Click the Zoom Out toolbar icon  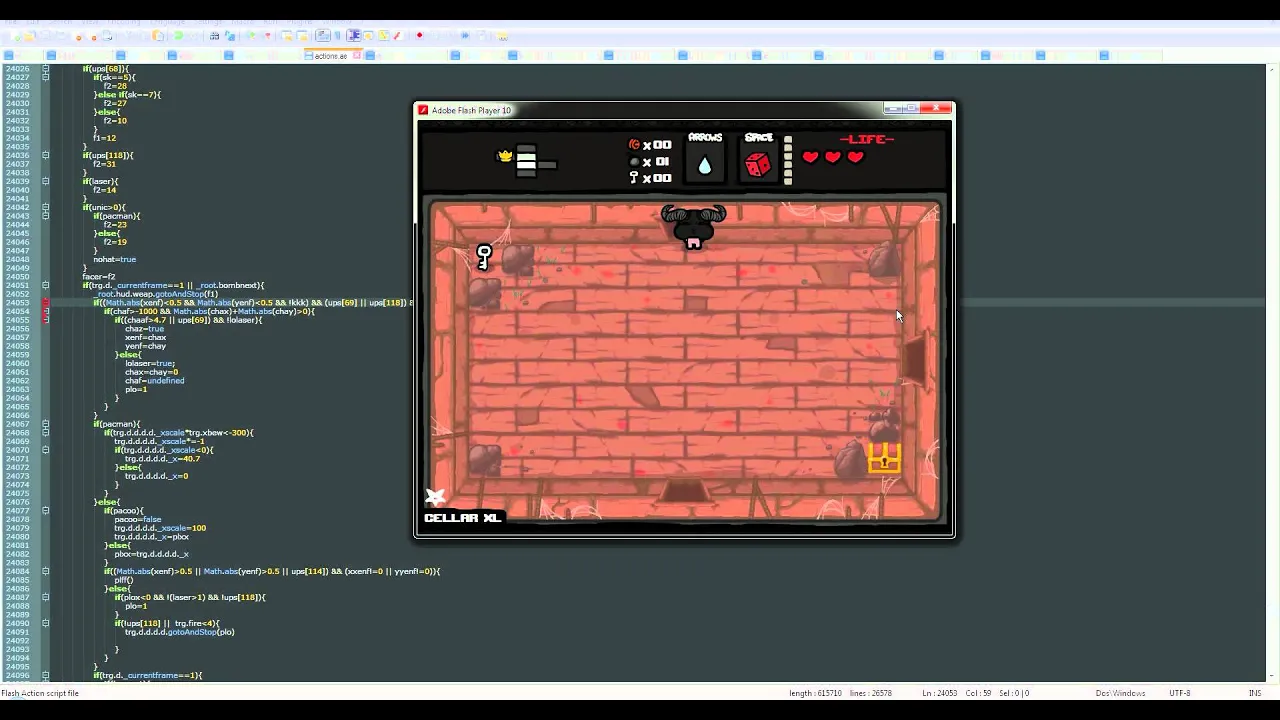[267, 36]
